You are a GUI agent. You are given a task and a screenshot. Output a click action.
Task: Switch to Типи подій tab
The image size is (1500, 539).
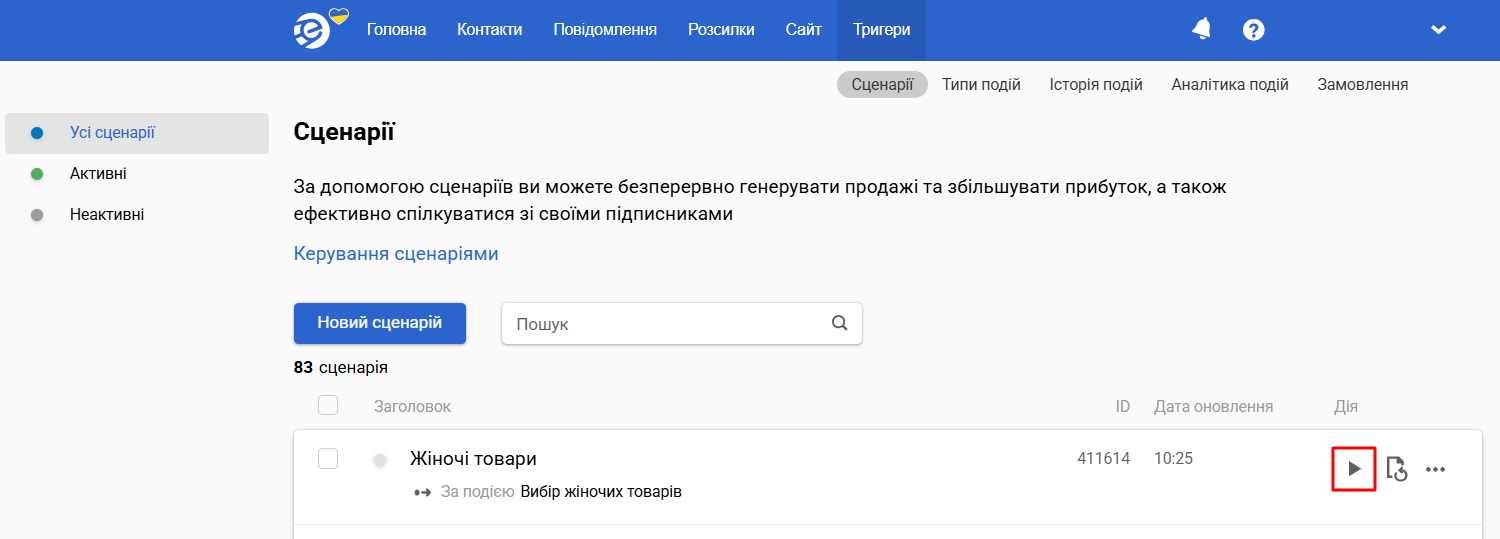click(981, 85)
